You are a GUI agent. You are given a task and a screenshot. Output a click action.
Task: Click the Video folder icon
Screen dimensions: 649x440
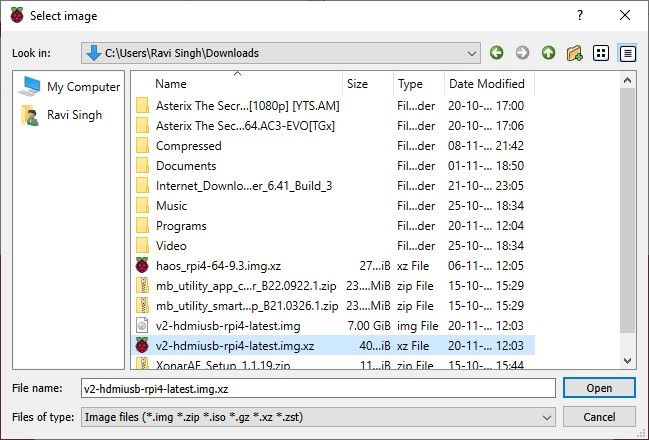tap(142, 245)
